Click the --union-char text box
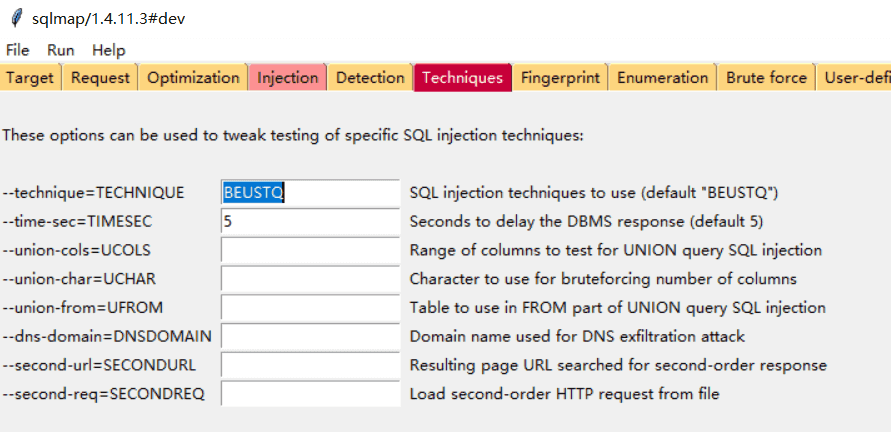This screenshot has width=891, height=432. [310, 279]
